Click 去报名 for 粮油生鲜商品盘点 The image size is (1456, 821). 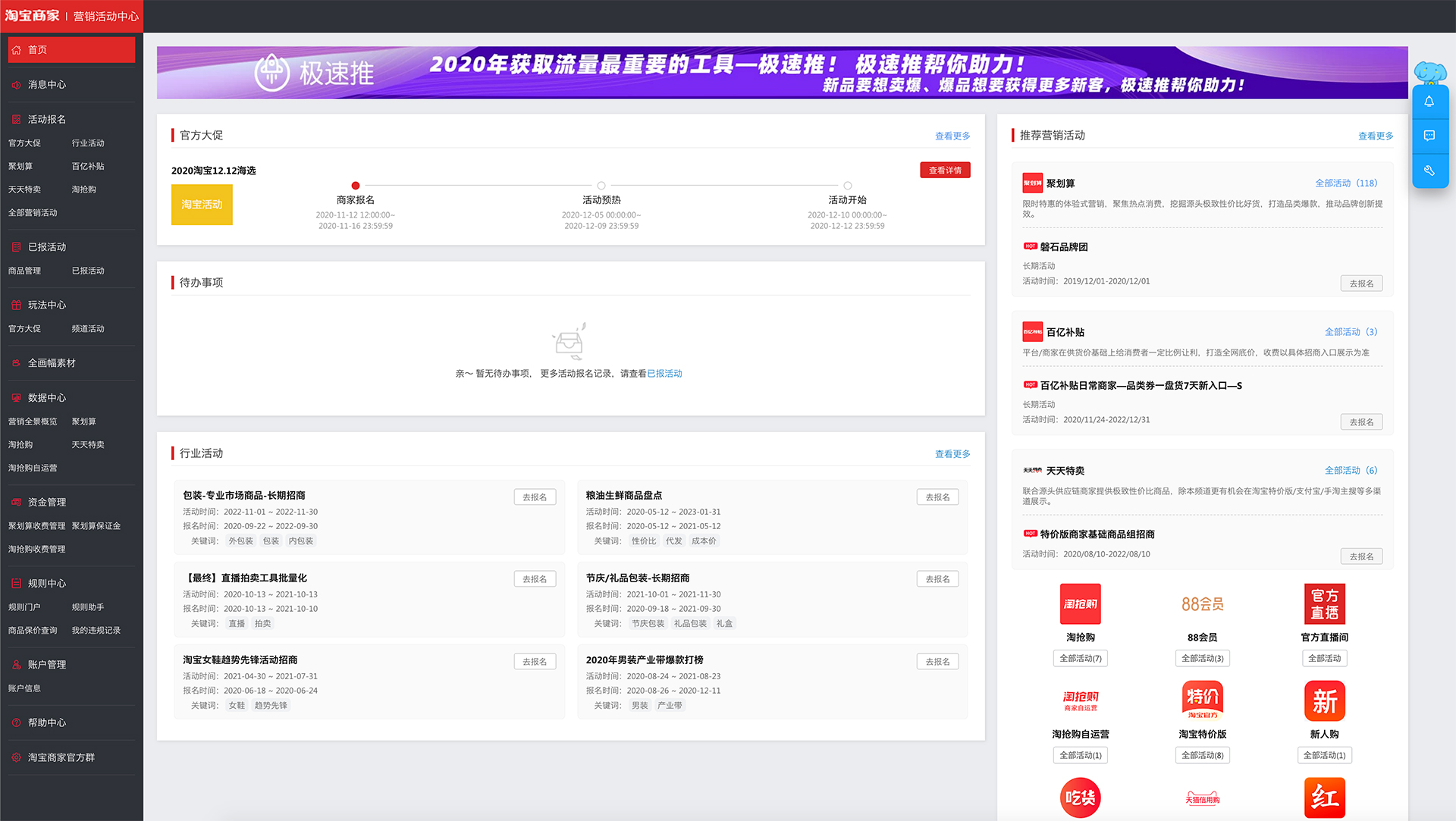pyautogui.click(x=937, y=497)
